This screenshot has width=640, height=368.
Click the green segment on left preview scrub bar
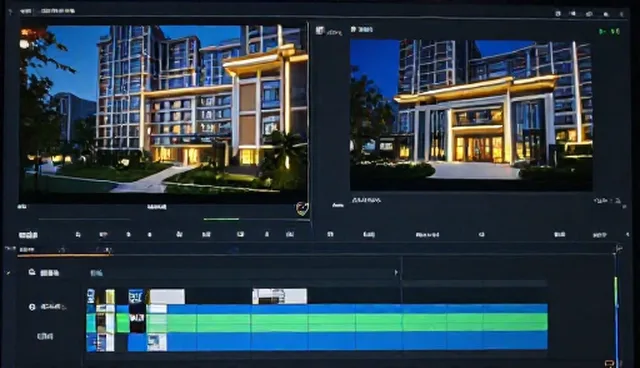pyautogui.click(x=221, y=219)
